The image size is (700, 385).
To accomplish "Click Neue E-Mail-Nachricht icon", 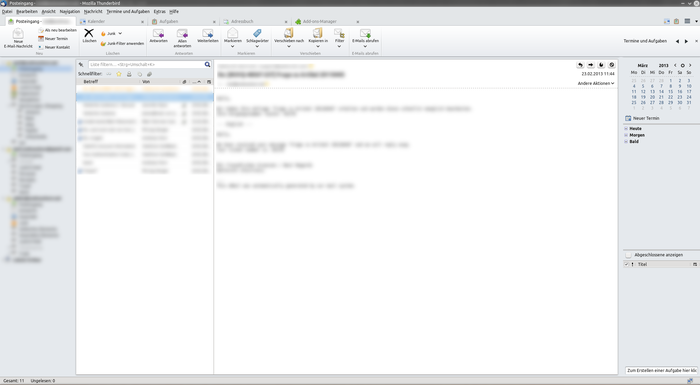I will coord(18,33).
